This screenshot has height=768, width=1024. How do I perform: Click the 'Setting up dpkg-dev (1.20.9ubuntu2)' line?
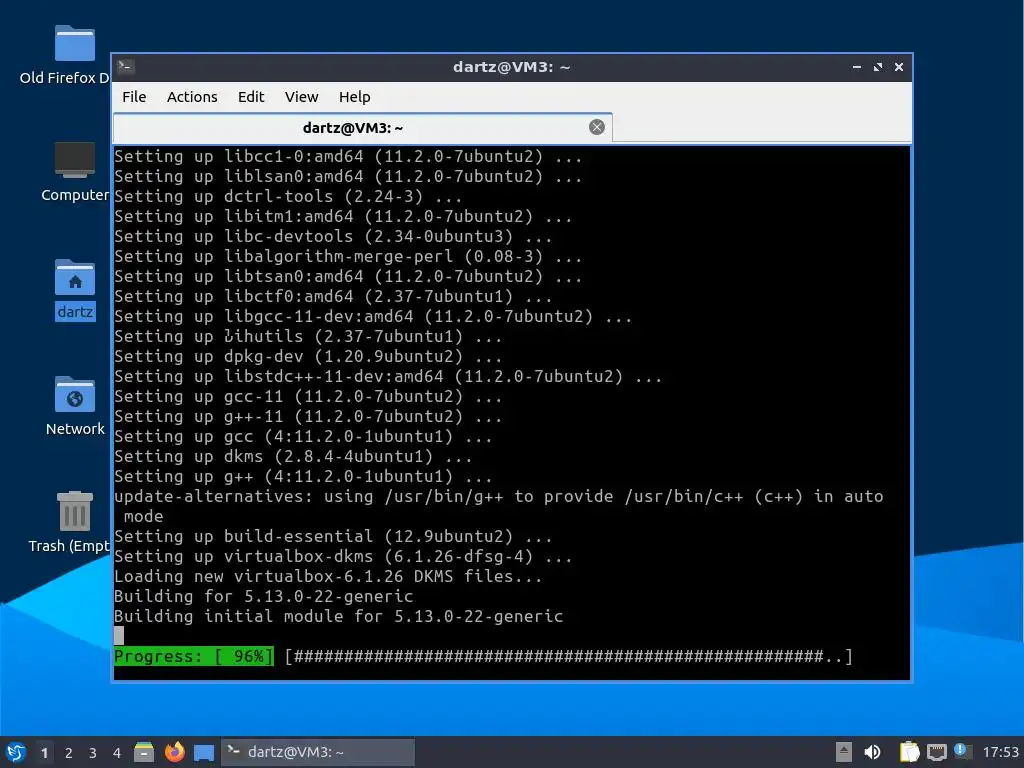point(308,357)
